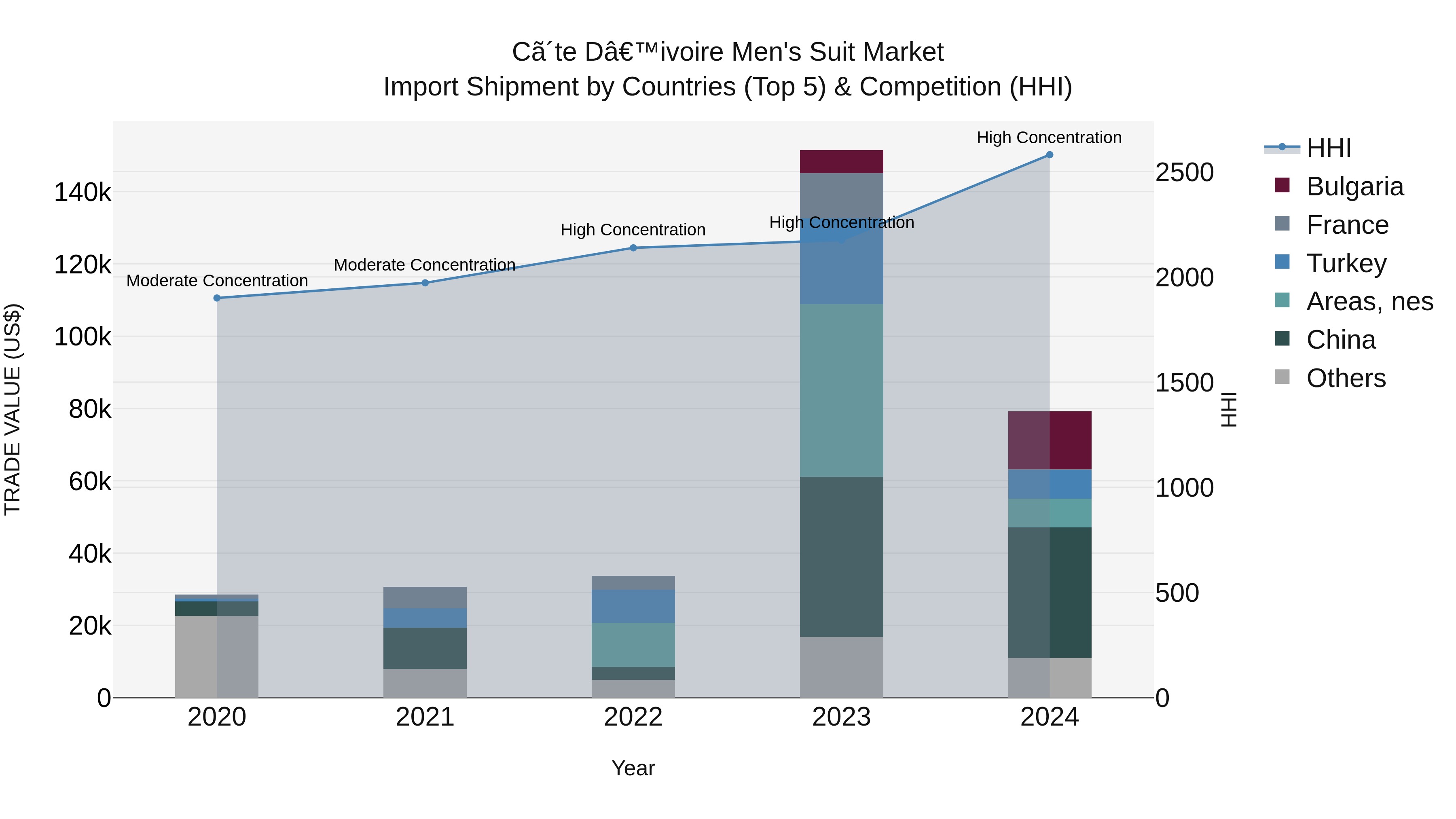Click the 2020 Moderate Concentration annotation
The width and height of the screenshot is (1456, 819).
click(217, 280)
